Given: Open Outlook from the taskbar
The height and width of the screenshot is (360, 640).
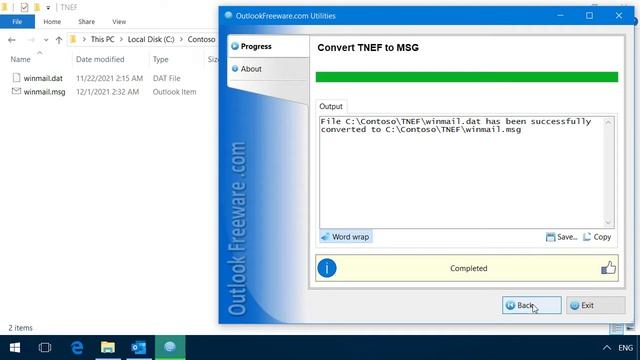Looking at the screenshot, I should [139, 347].
